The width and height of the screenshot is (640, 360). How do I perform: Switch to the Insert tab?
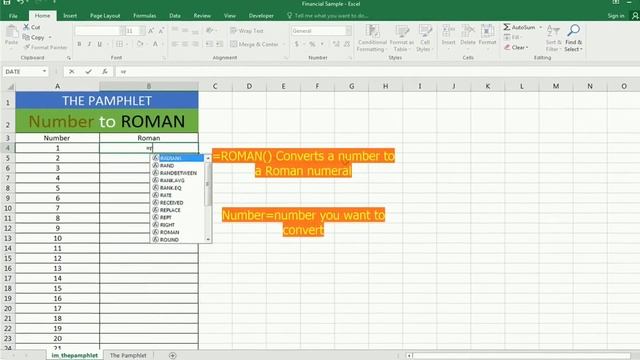(x=70, y=16)
